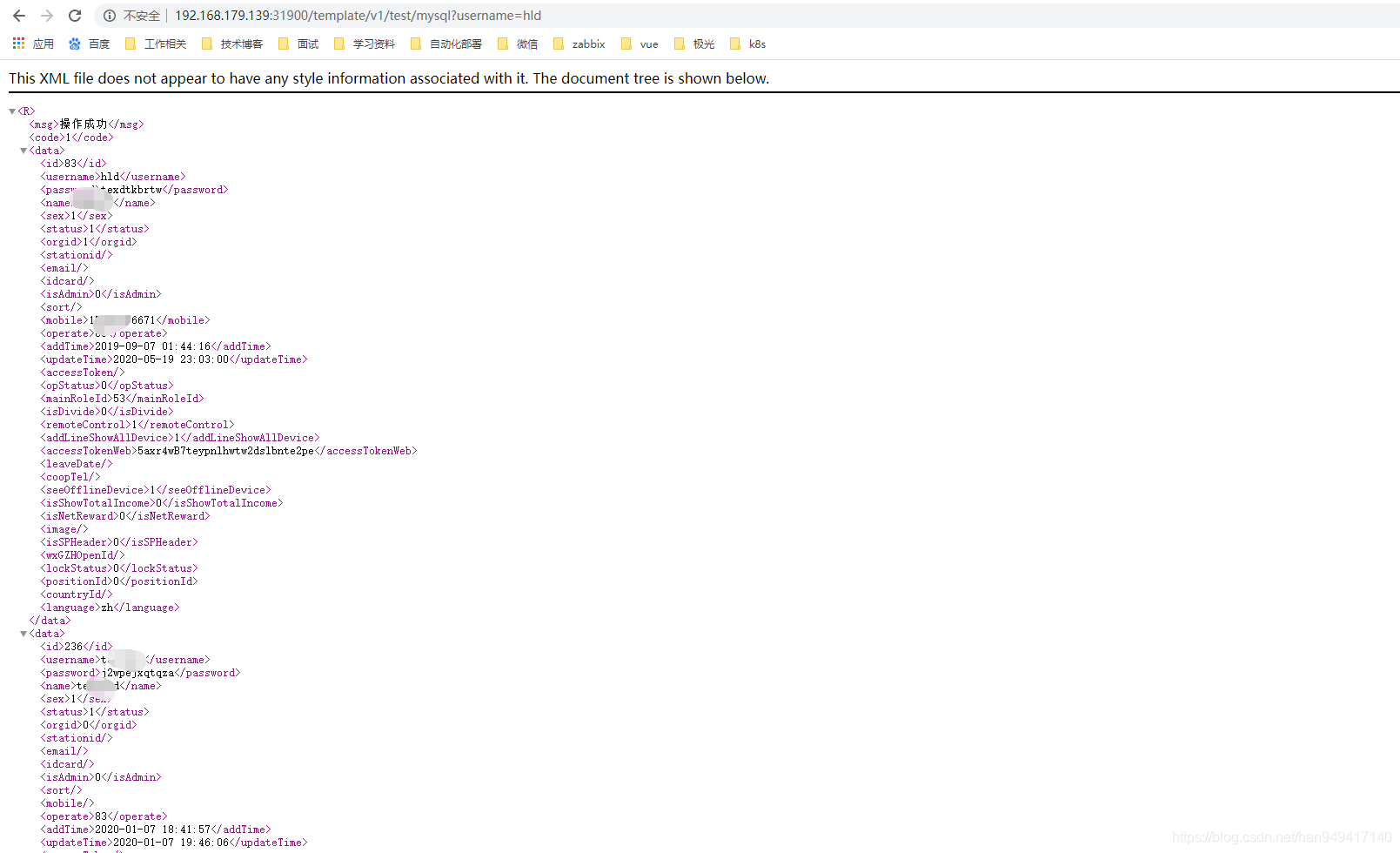This screenshot has height=853, width=1400.
Task: Click the mobile line ending in 6671
Action: pyautogui.click(x=125, y=320)
